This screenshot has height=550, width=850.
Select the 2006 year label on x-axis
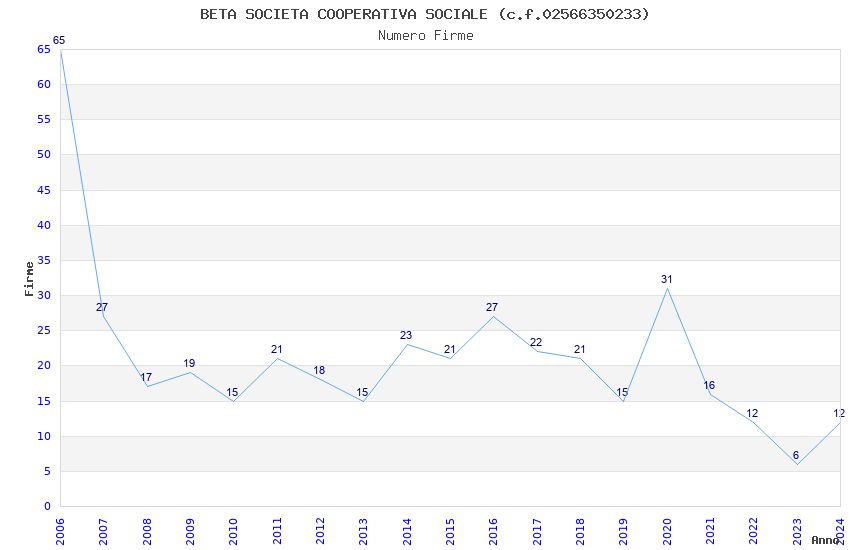(60, 532)
